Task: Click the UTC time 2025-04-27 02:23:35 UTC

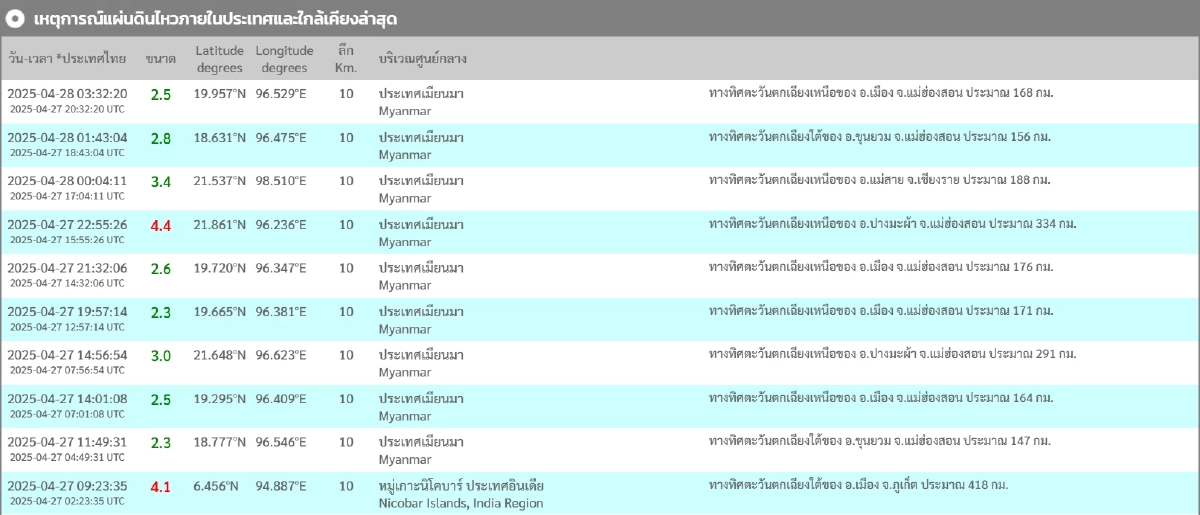Action: coord(67,501)
